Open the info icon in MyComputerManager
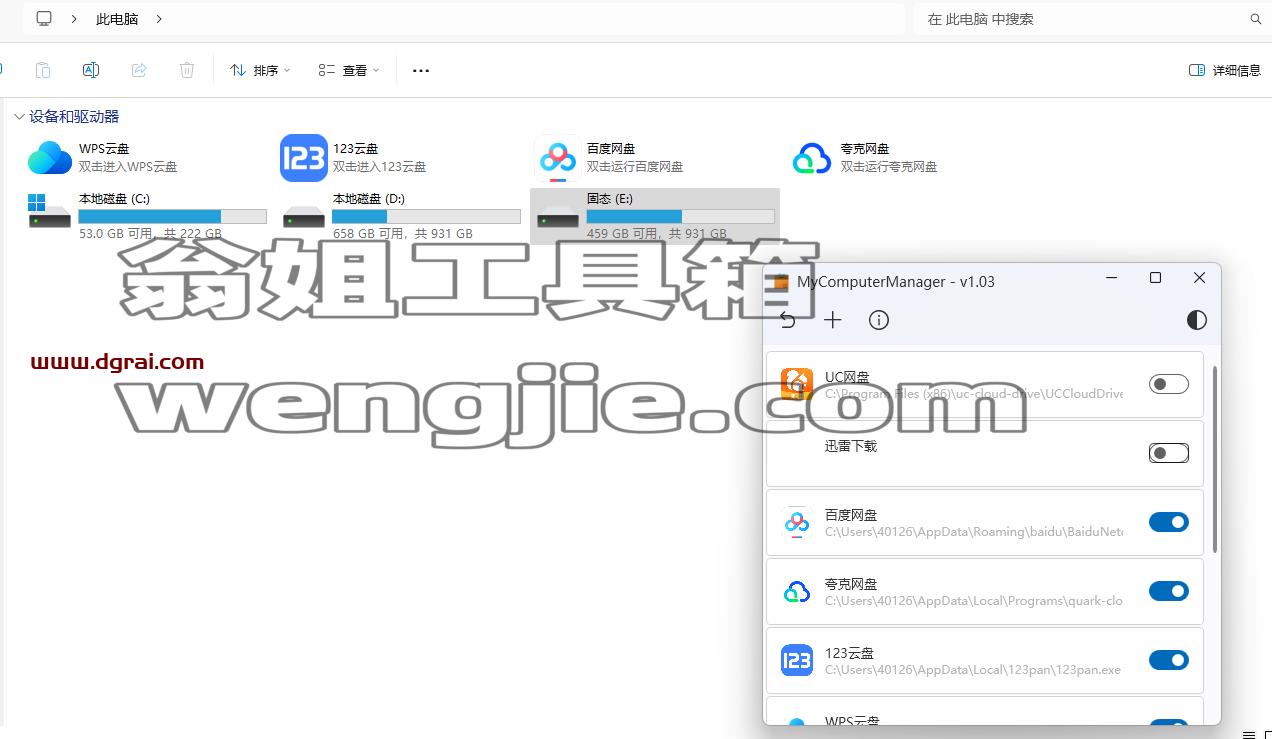 tap(879, 320)
